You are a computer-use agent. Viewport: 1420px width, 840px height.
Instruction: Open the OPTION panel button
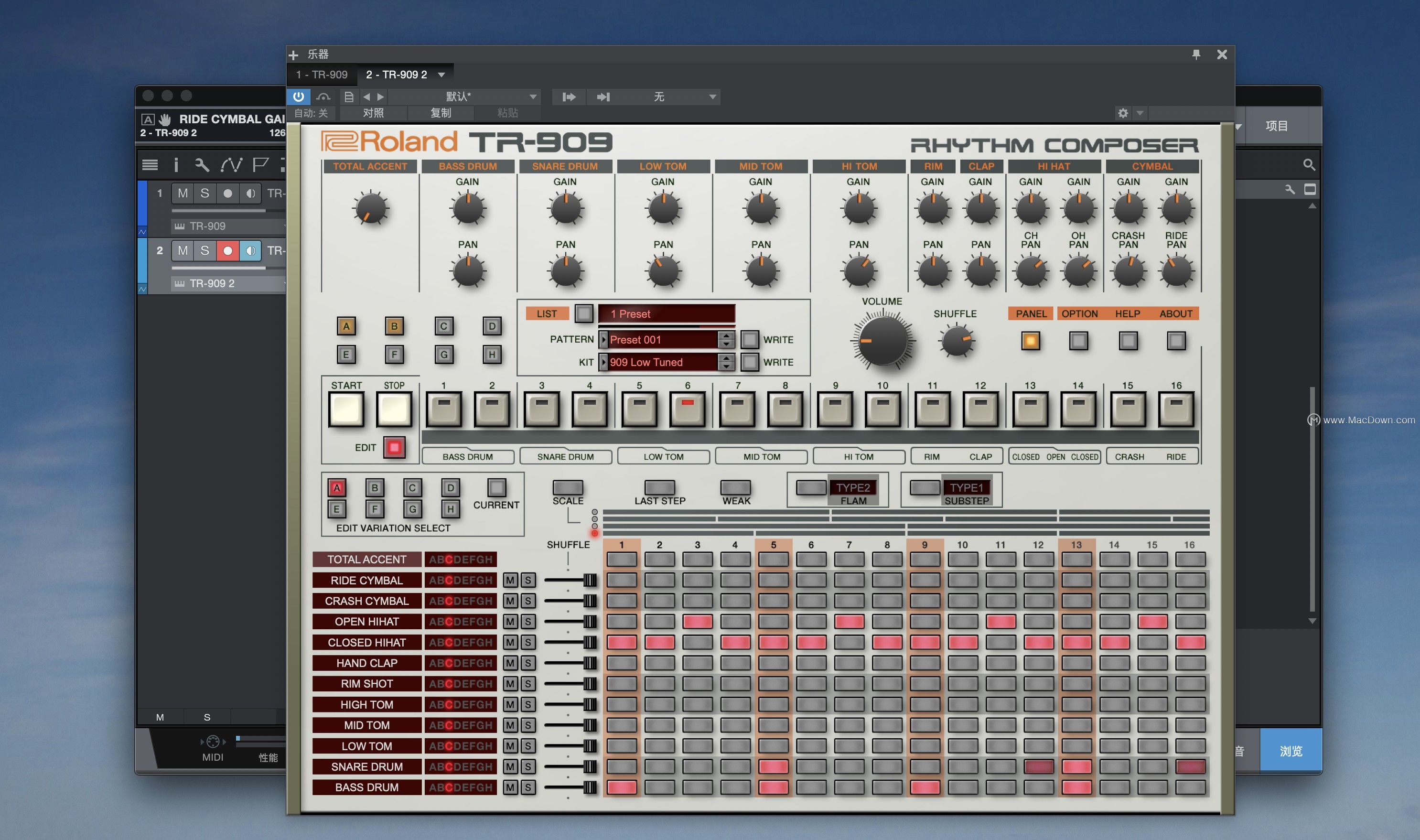pyautogui.click(x=1079, y=341)
